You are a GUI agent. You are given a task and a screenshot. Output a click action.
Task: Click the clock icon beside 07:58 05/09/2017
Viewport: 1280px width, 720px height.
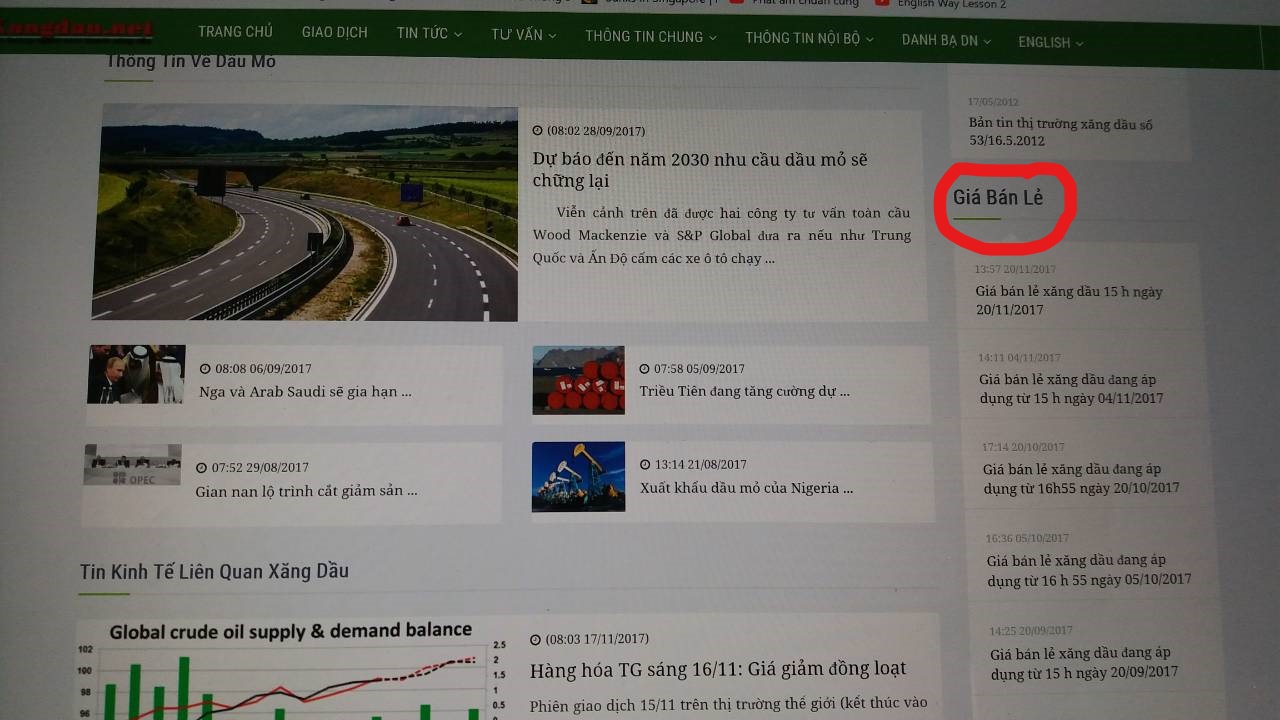[x=645, y=369]
